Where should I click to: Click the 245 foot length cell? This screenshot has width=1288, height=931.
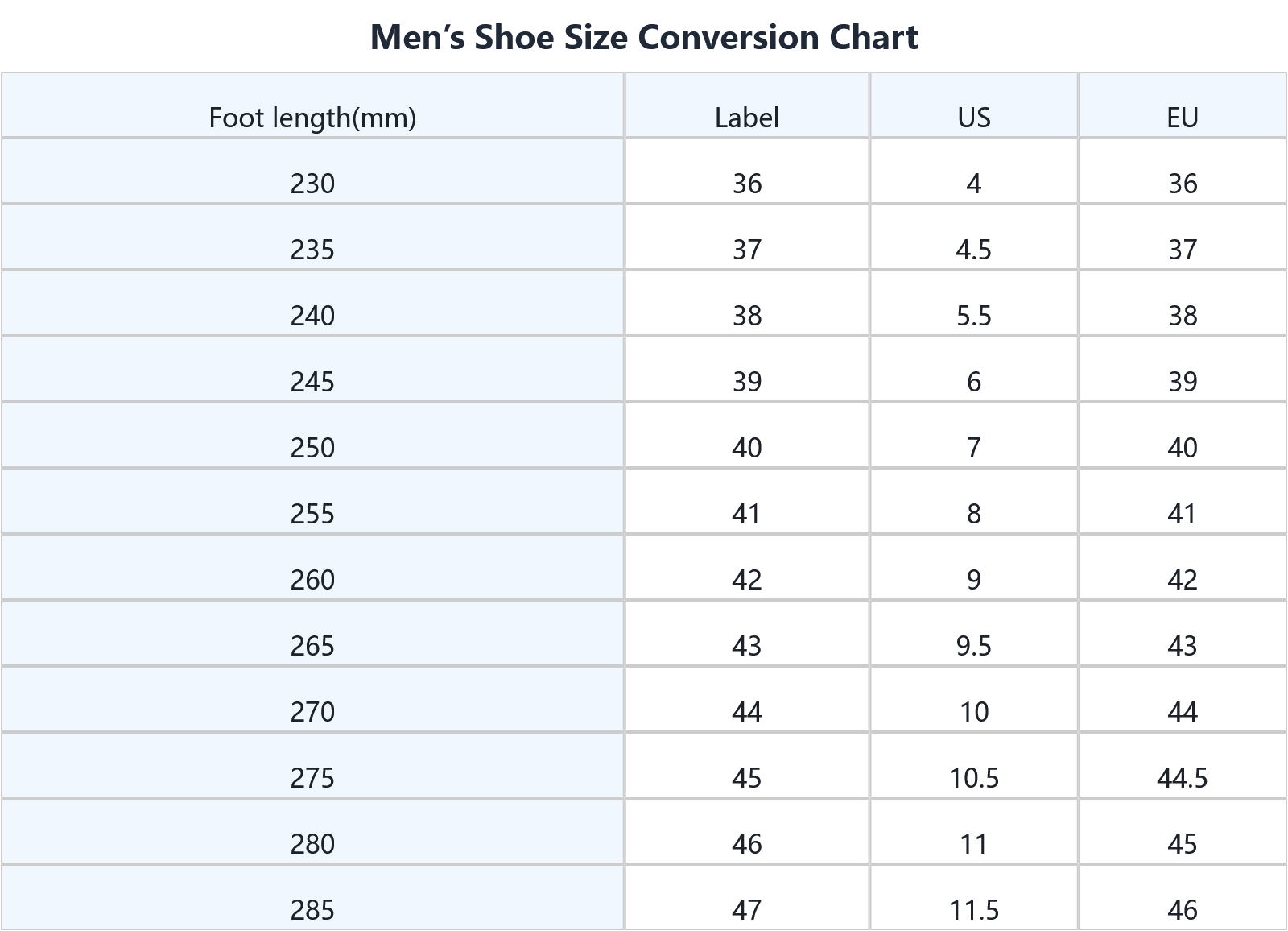coord(312,382)
